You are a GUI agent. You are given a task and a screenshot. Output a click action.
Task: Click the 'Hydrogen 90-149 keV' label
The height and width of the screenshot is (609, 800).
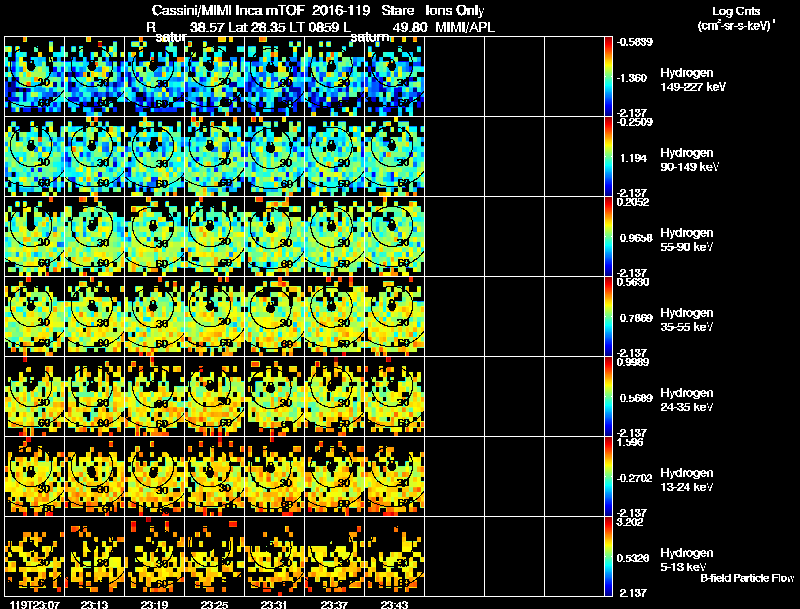[x=689, y=160]
